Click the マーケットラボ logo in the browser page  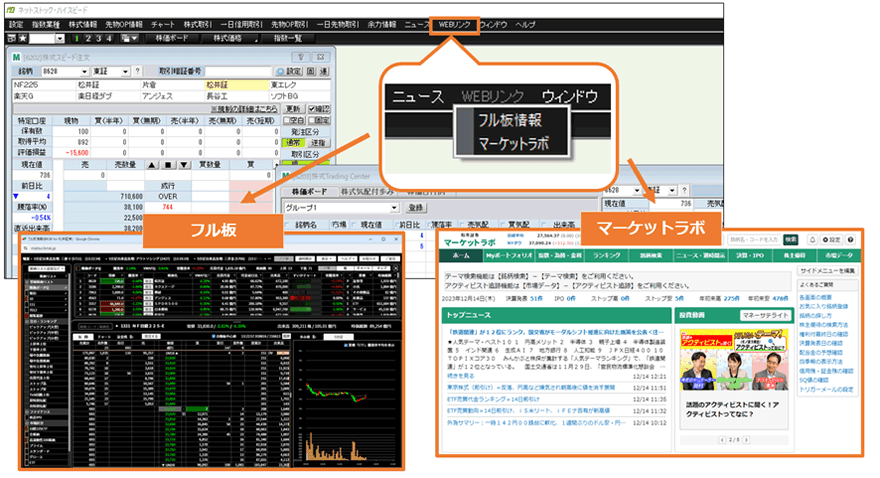pos(470,241)
